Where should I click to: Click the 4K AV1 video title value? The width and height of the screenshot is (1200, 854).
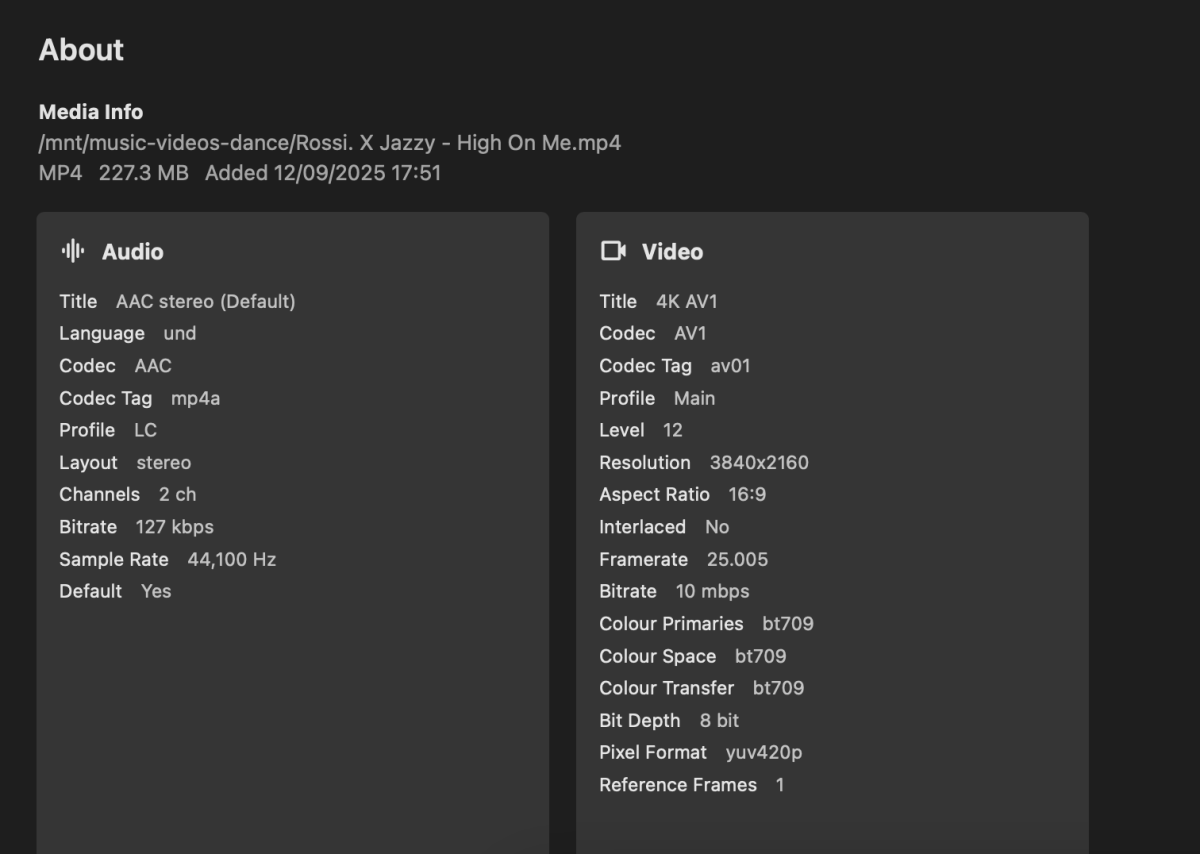[x=686, y=301]
